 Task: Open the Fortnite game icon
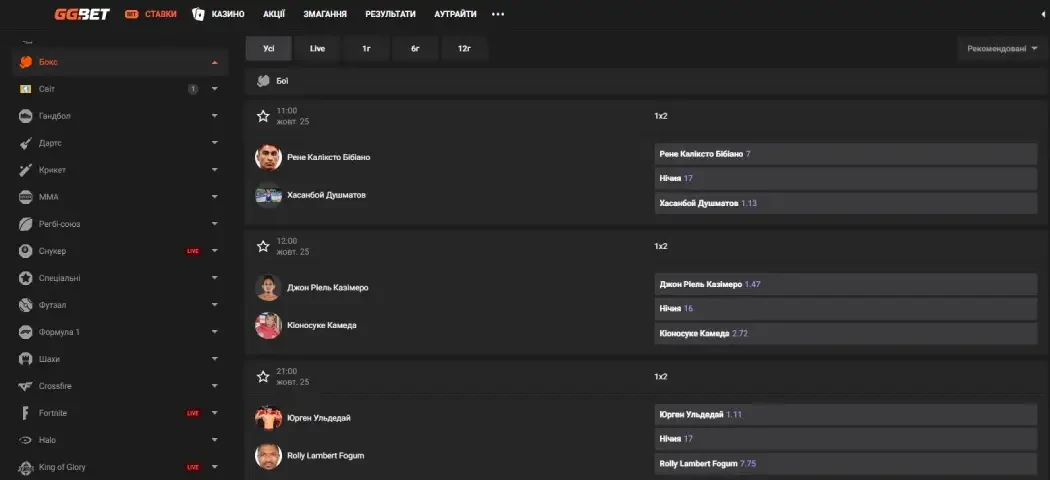[x=26, y=413]
